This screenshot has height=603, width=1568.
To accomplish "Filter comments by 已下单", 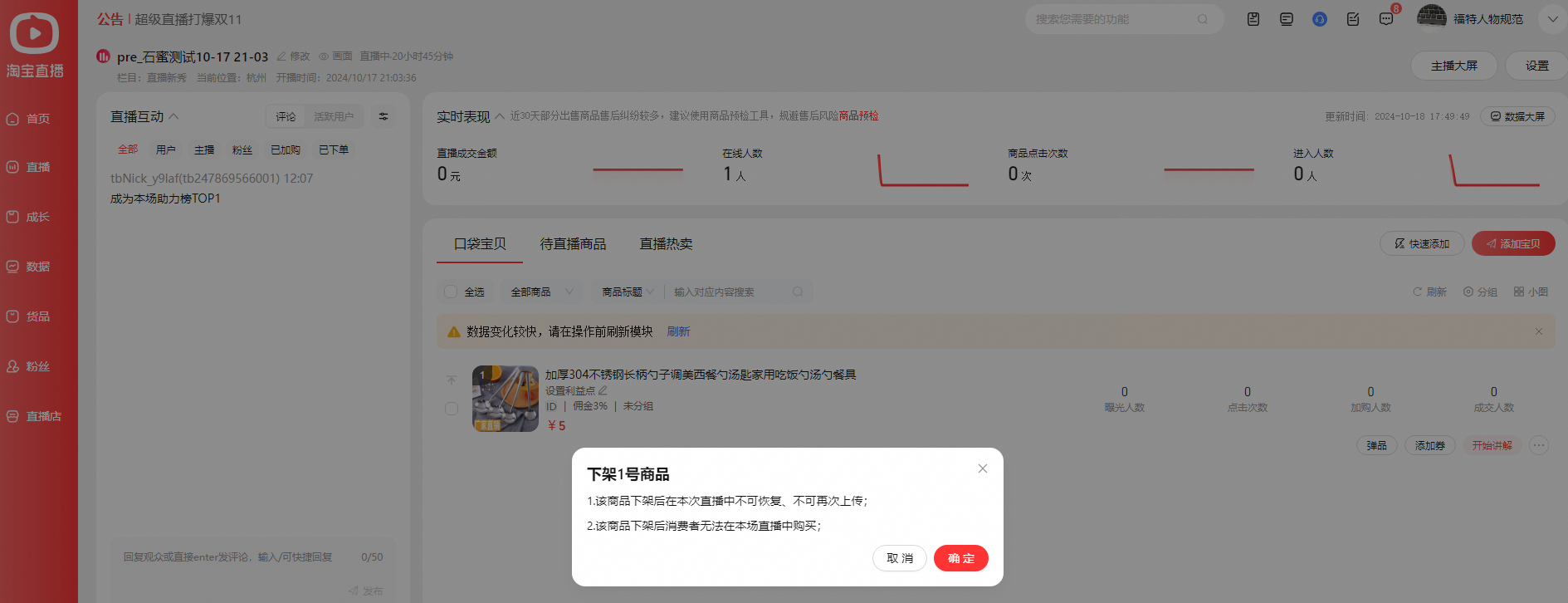I will pos(334,150).
